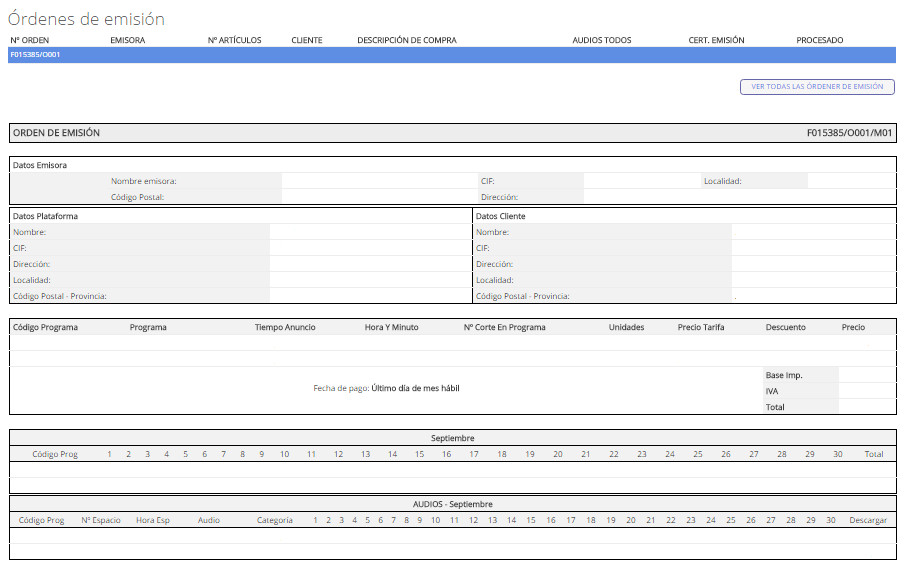Click the Nombre label under Datos Plataforma

[29, 232]
